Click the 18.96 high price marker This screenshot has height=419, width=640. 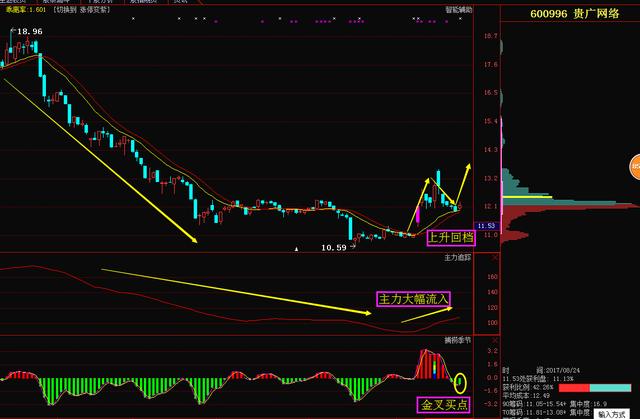(x=28, y=32)
